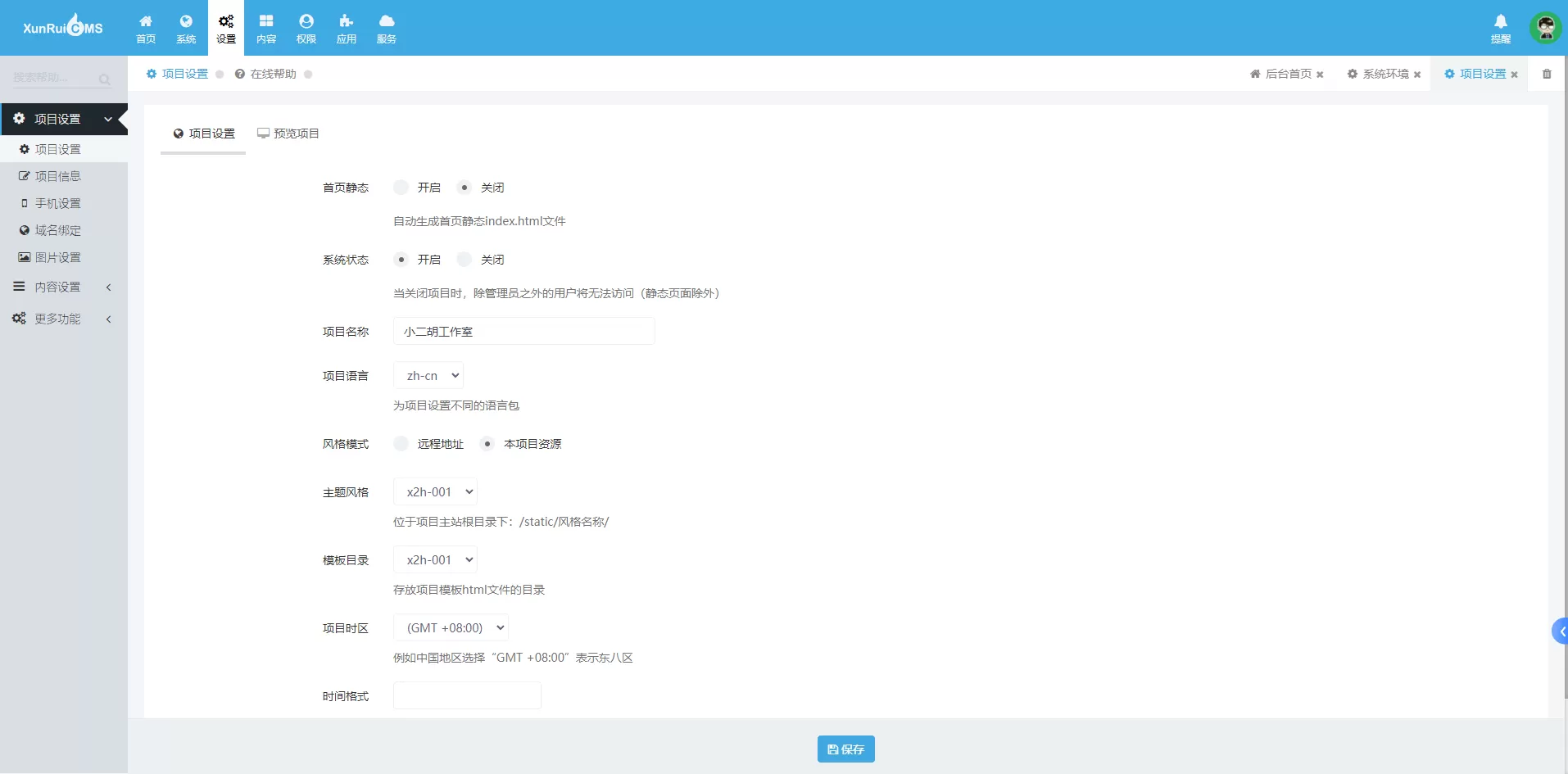Click the 项目名称 text input field
Viewport: 1568px width, 774px height.
523,332
